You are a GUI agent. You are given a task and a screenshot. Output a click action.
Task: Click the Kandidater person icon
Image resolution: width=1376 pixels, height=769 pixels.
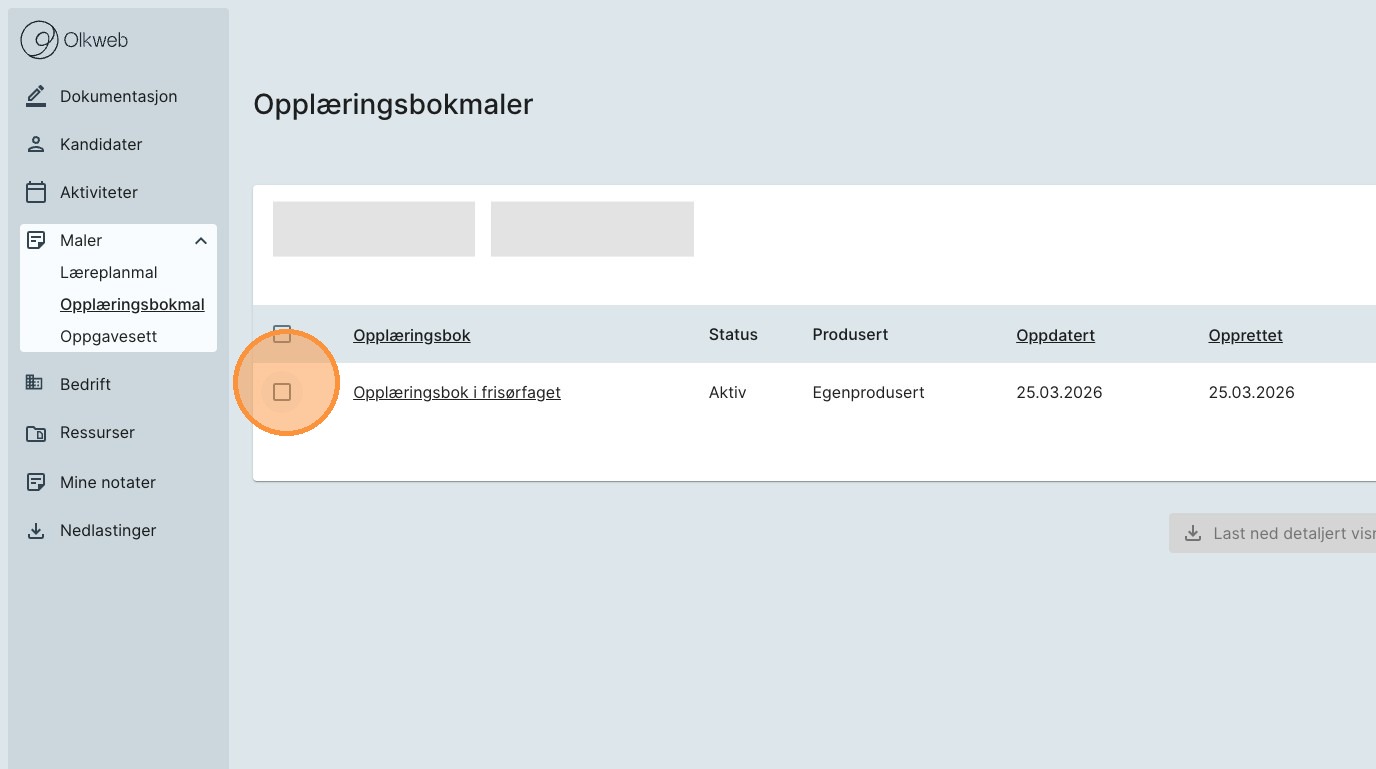36,144
